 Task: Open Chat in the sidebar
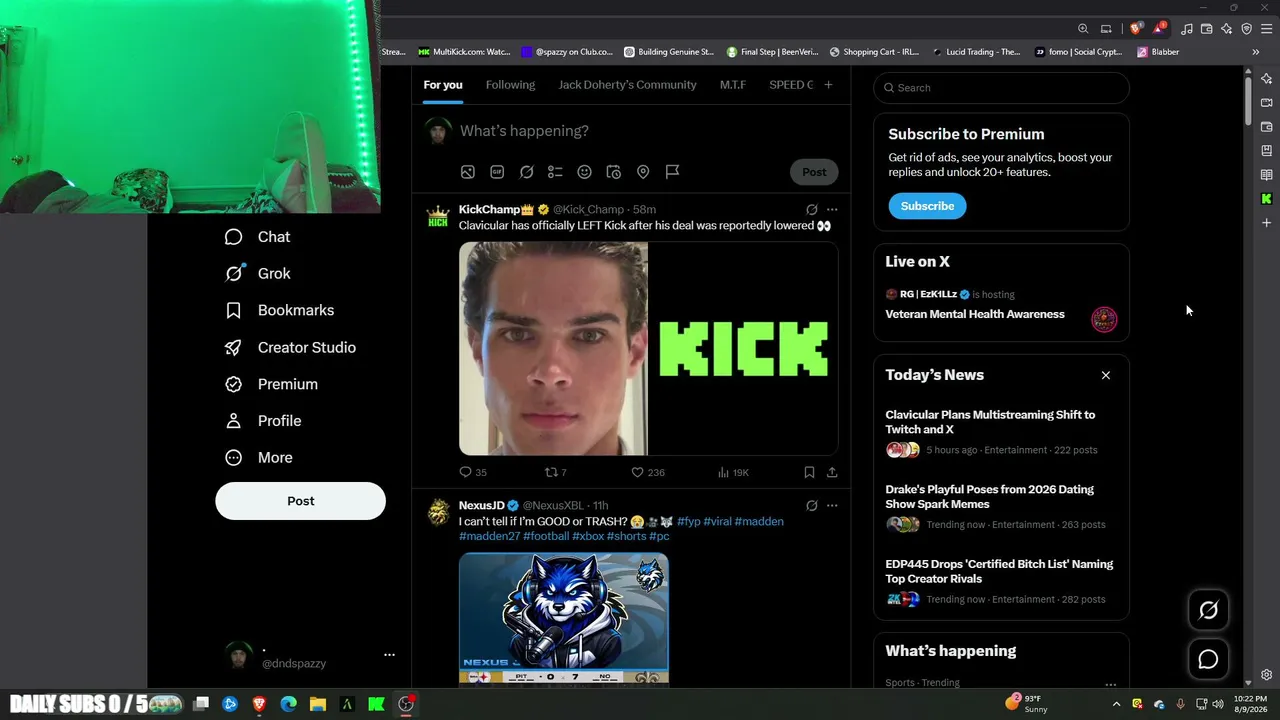[257, 237]
